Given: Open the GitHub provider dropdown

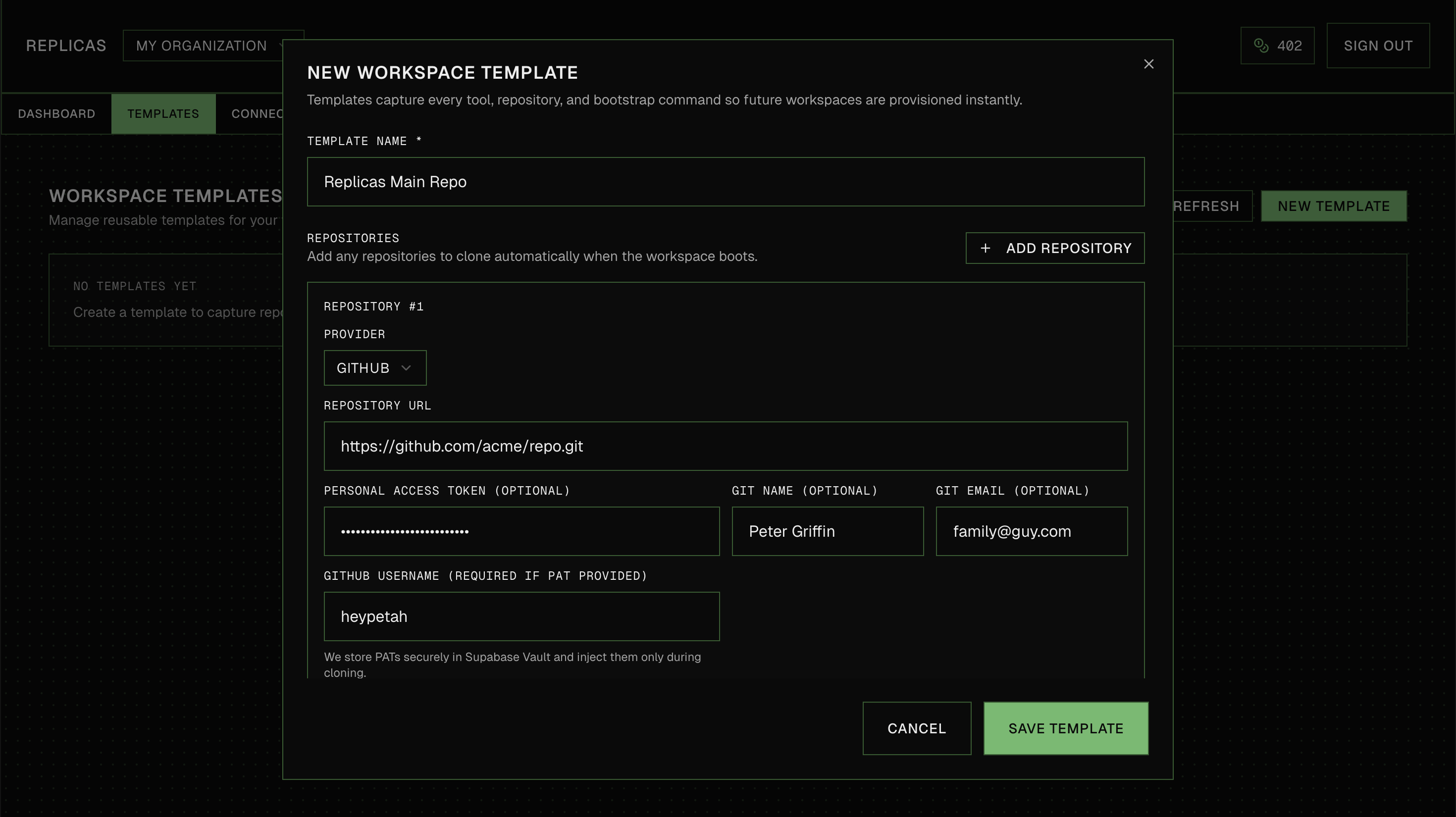Looking at the screenshot, I should point(374,368).
